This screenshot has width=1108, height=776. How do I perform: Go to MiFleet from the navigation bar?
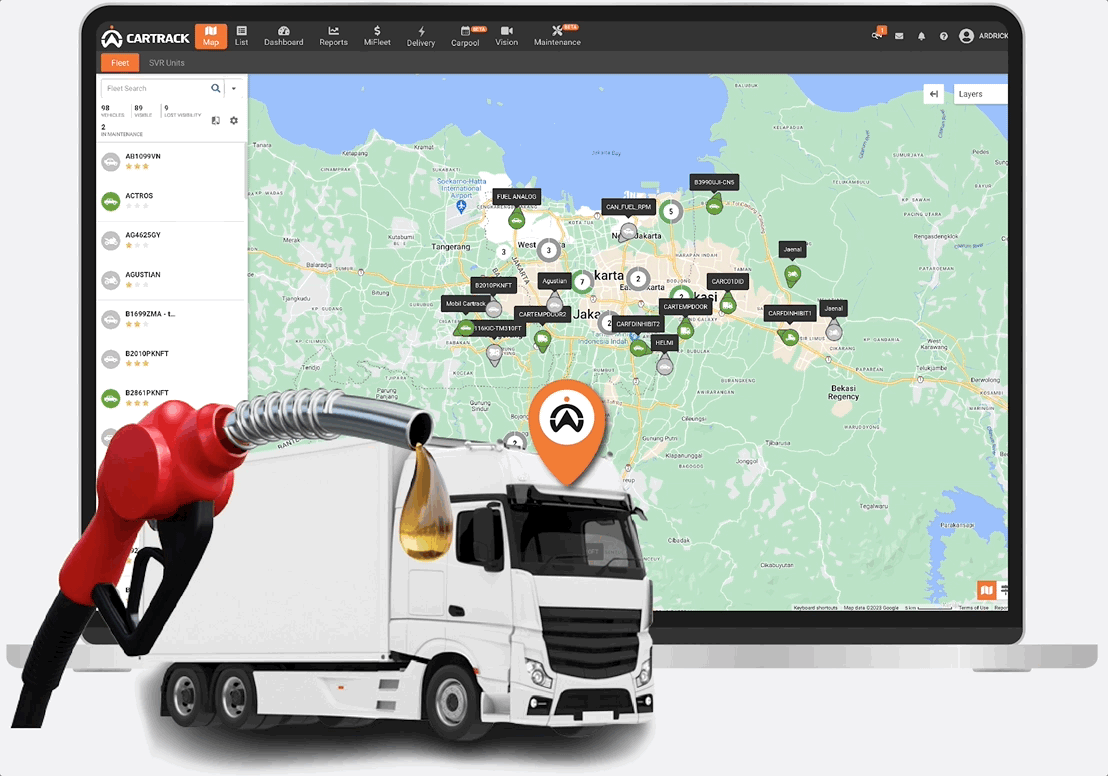(x=377, y=36)
